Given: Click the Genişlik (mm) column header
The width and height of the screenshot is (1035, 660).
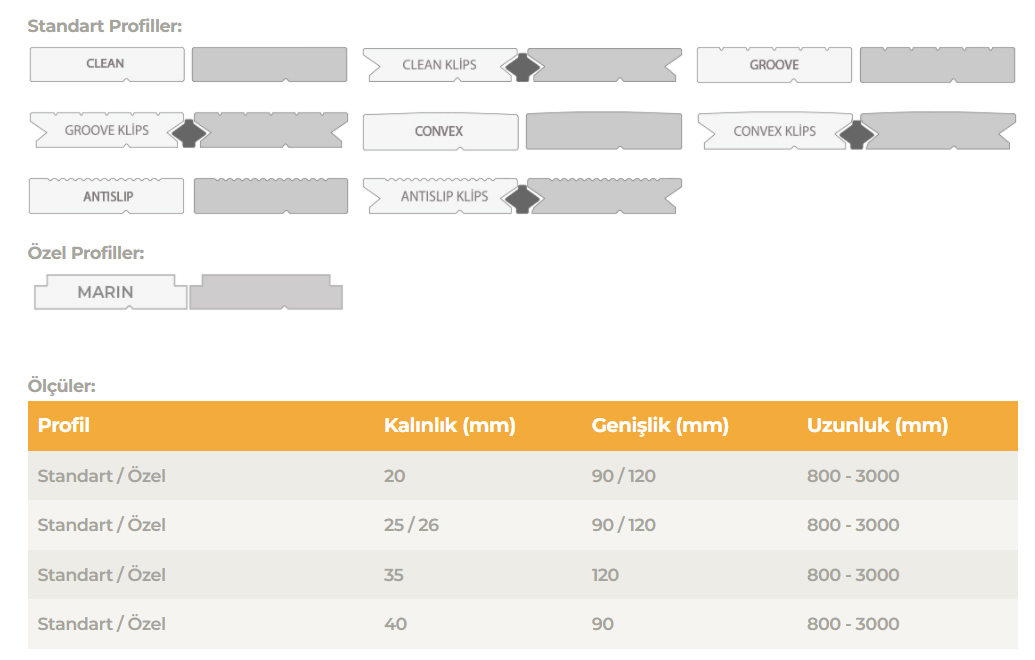Looking at the screenshot, I should [x=660, y=426].
